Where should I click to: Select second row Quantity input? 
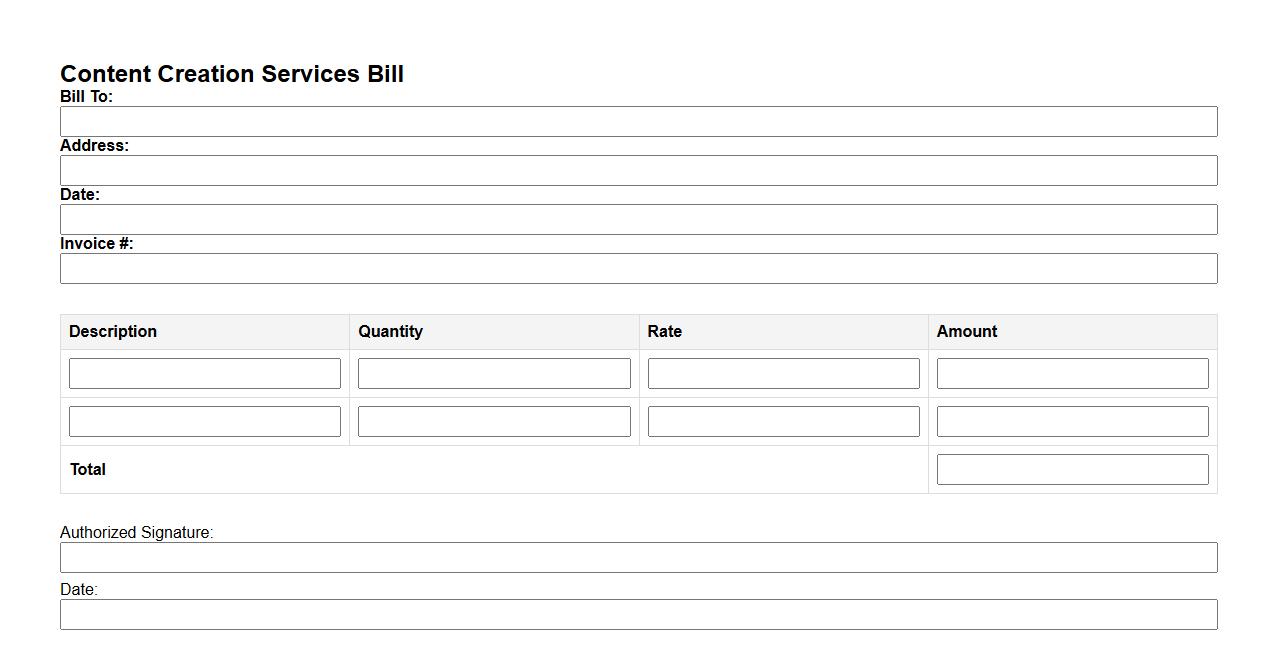click(x=494, y=422)
